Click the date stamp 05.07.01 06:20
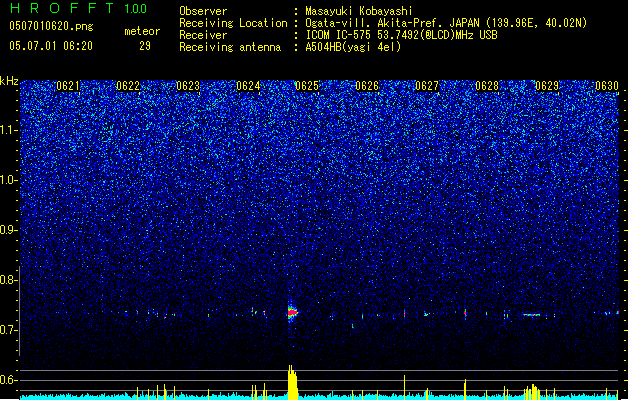 (x=51, y=46)
